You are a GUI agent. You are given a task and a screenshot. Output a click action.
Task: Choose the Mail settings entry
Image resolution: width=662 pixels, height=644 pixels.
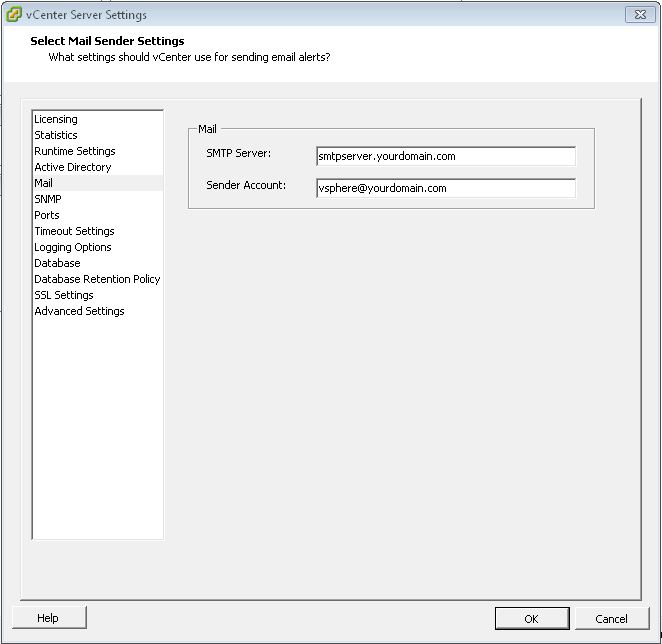44,183
